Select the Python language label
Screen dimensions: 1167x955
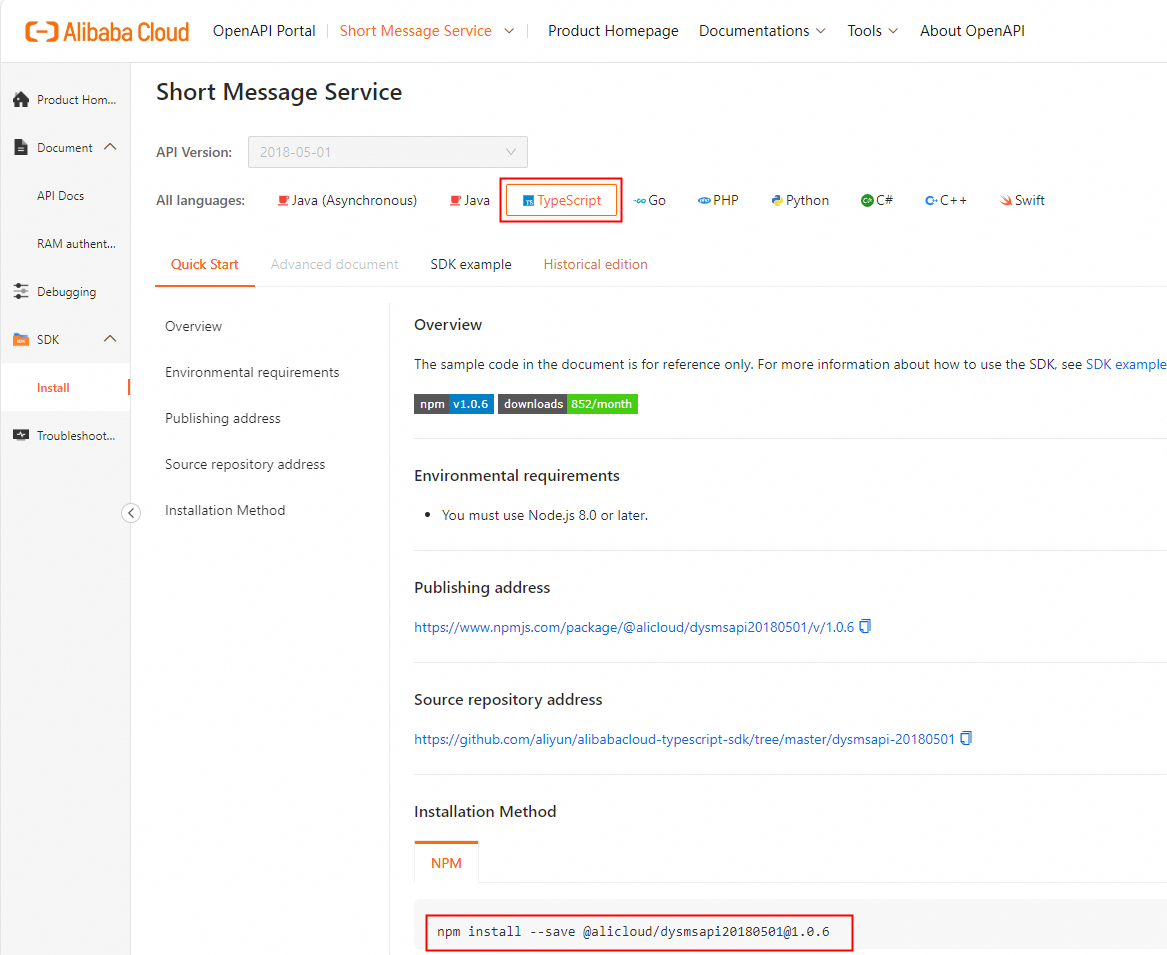(808, 200)
